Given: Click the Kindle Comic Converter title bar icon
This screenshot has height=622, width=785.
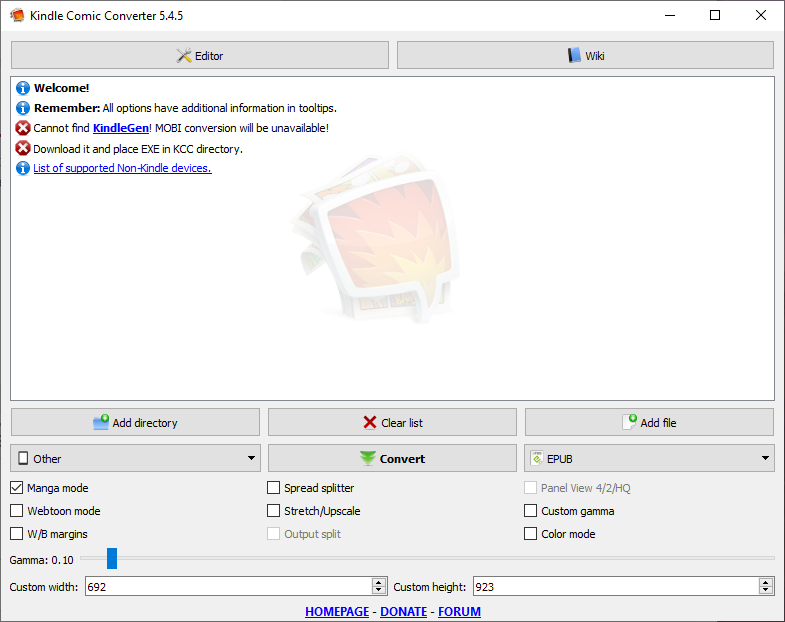Looking at the screenshot, I should tap(18, 16).
